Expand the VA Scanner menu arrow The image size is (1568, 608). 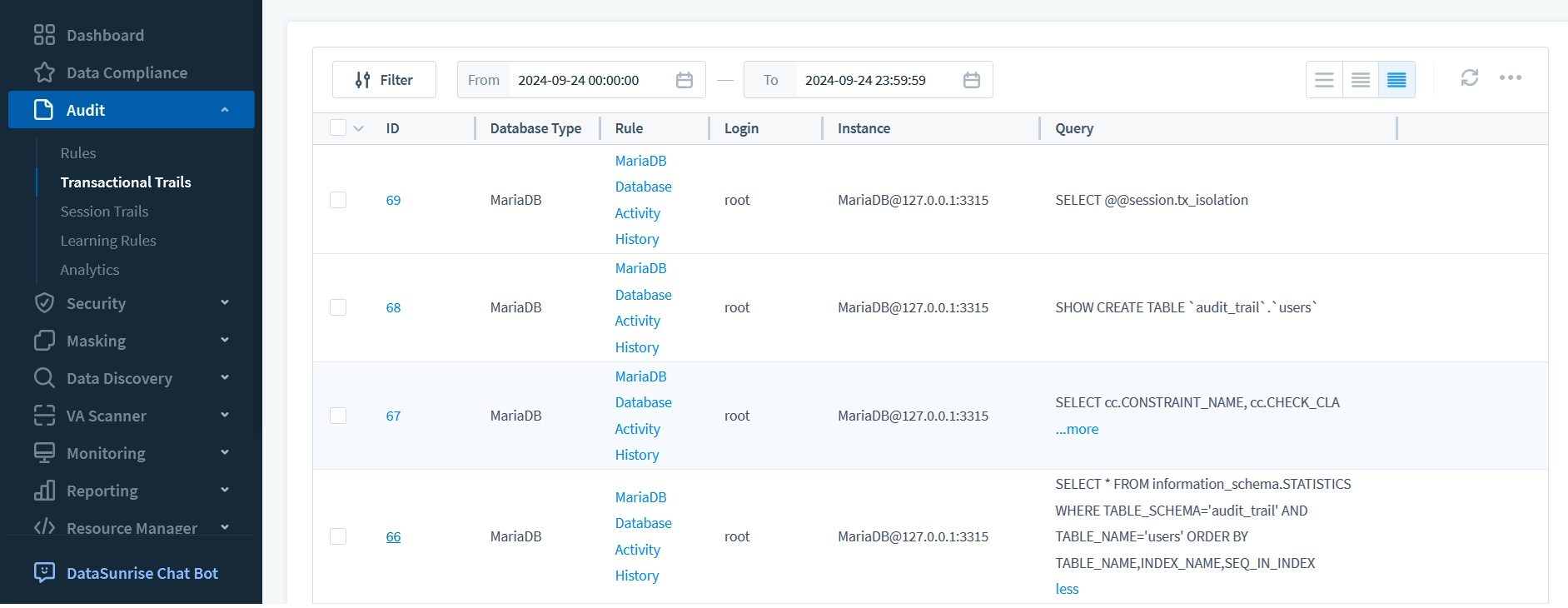225,415
